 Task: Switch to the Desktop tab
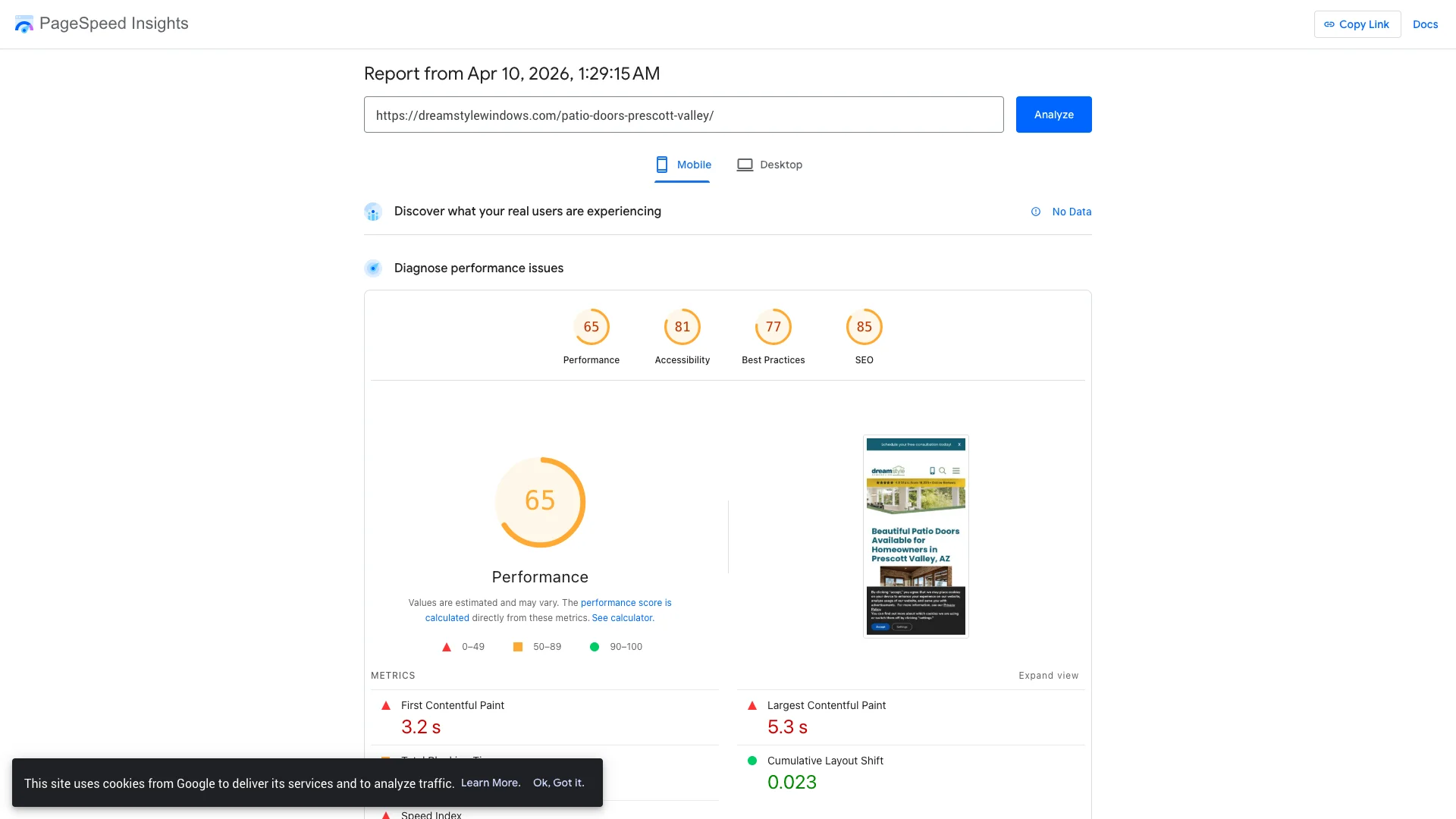pyautogui.click(x=769, y=165)
